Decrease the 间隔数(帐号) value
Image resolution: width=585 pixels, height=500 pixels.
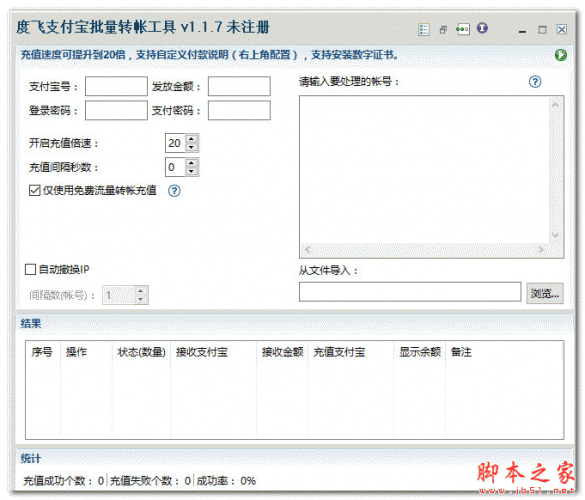pos(141,299)
